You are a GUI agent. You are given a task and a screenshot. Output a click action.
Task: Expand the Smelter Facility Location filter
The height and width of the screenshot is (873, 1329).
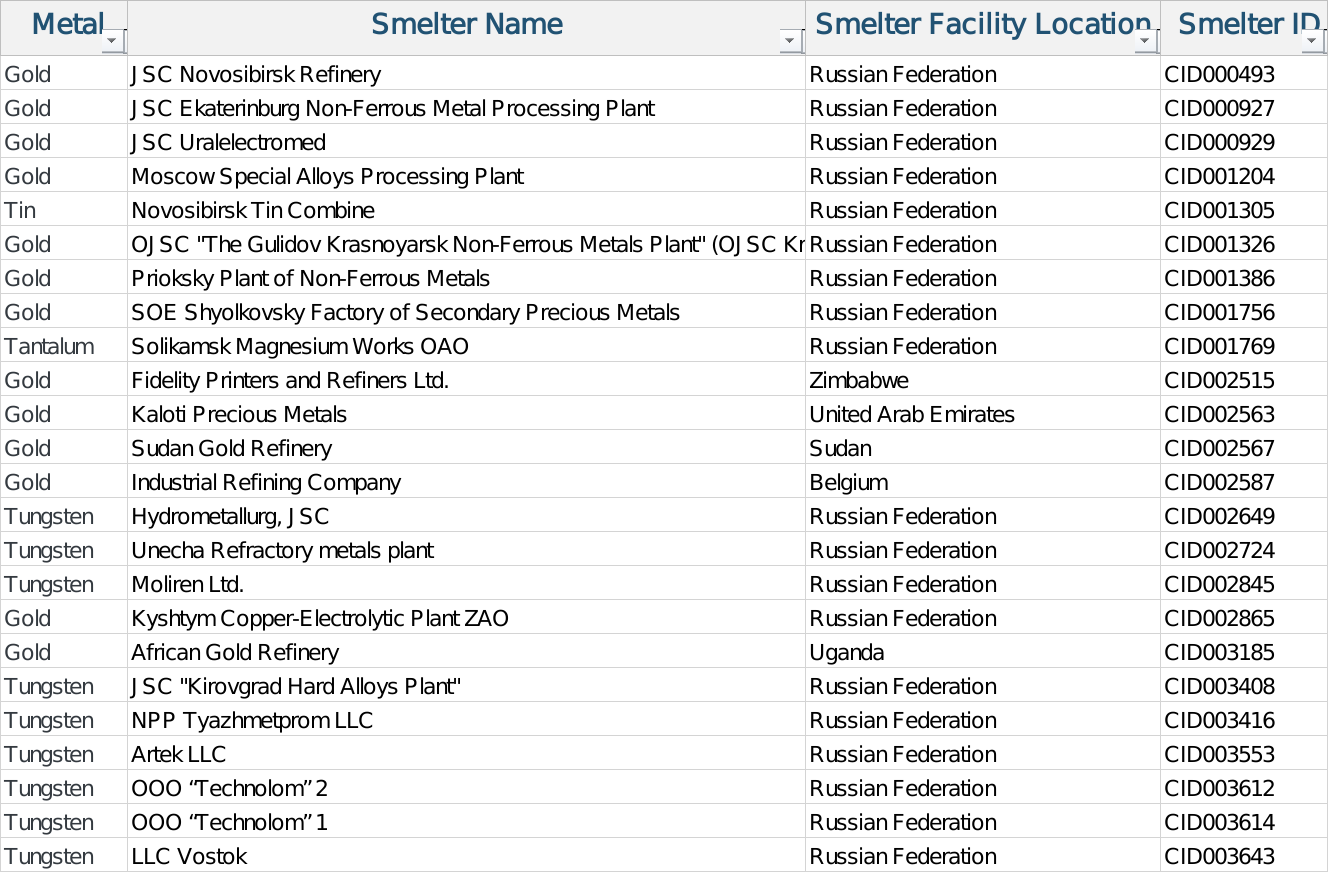[x=1145, y=41]
